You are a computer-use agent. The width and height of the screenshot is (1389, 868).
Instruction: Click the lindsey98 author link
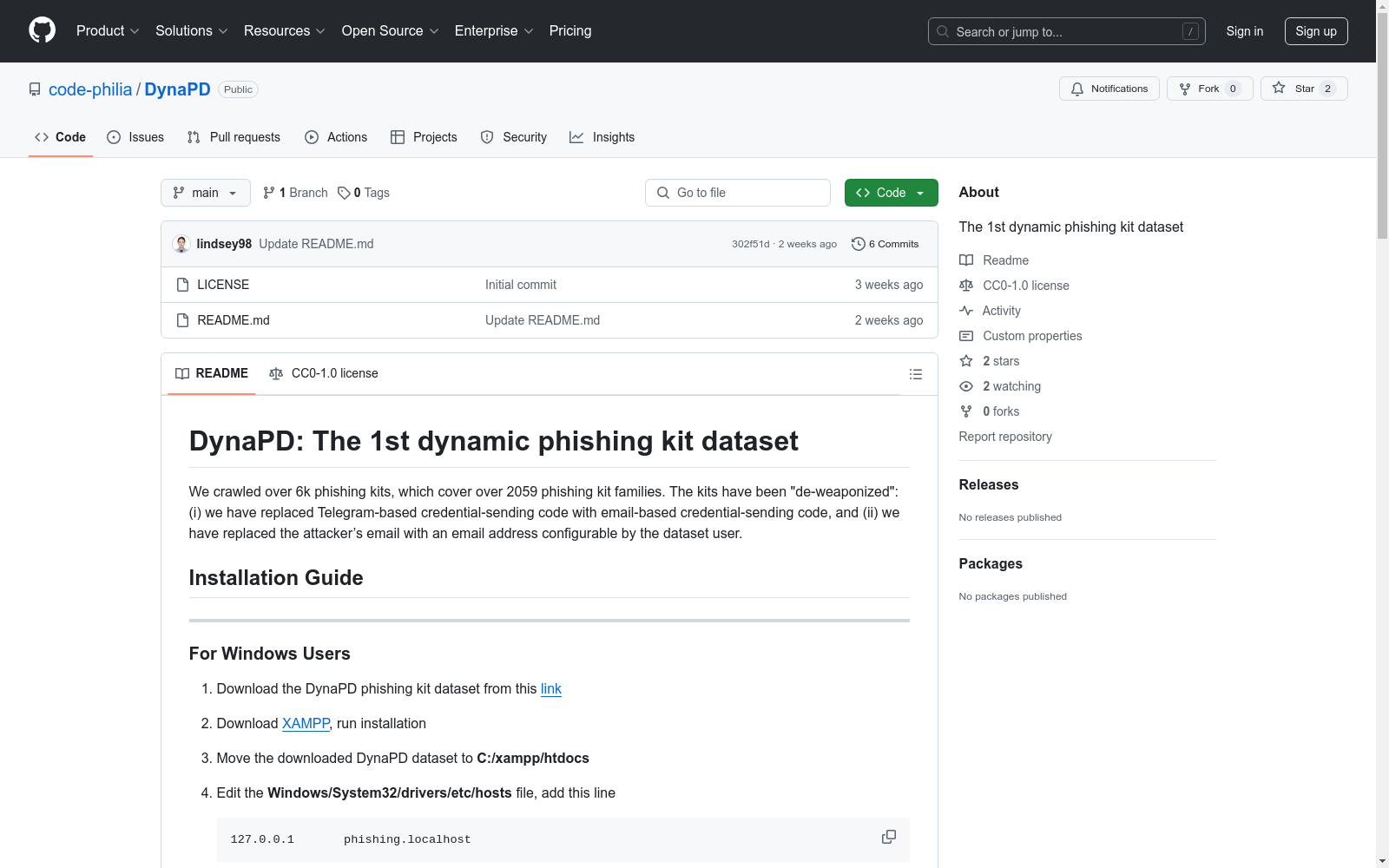point(224,244)
